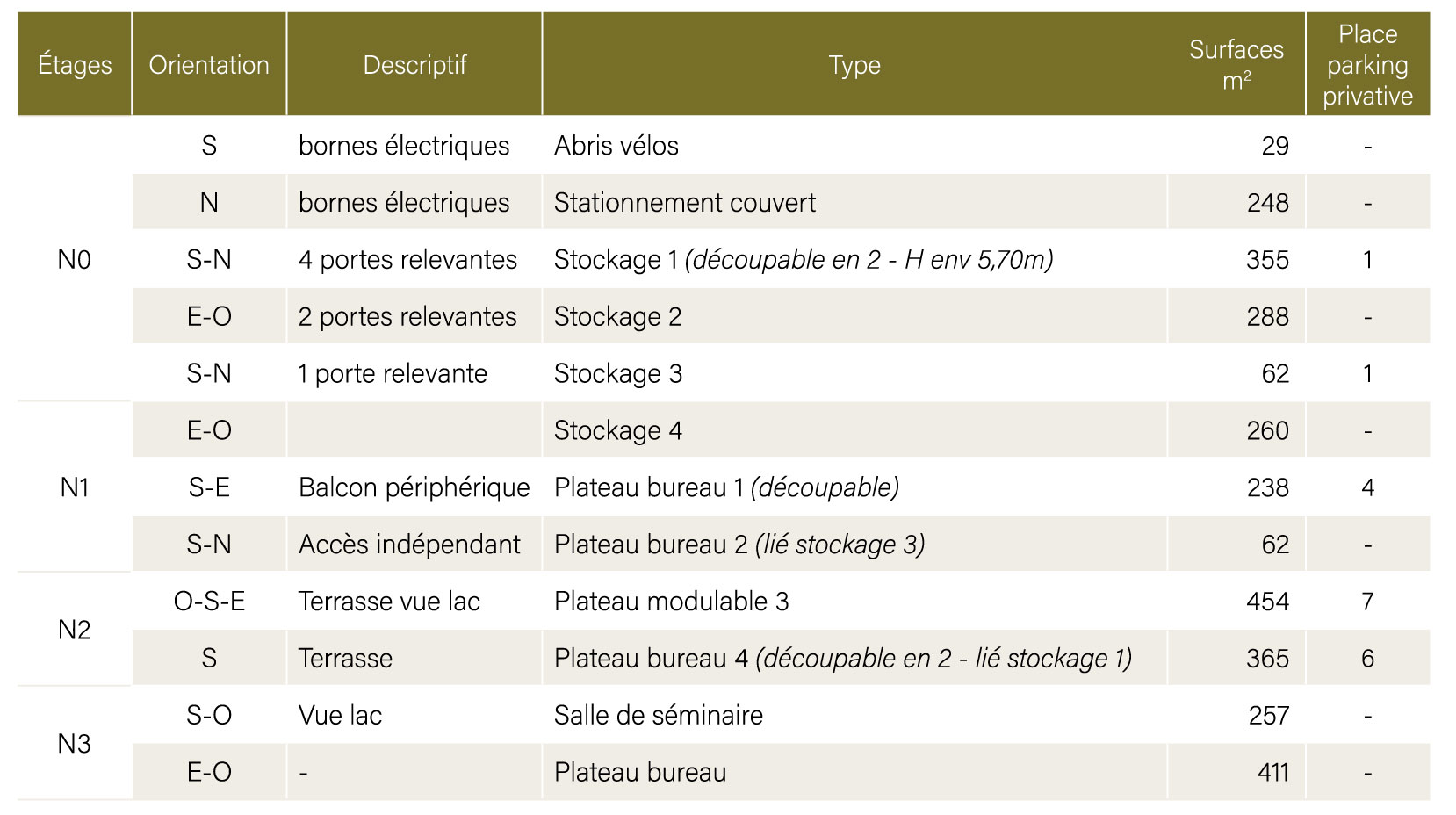
Task: Select the Abris vélos cell
Action: point(616,146)
